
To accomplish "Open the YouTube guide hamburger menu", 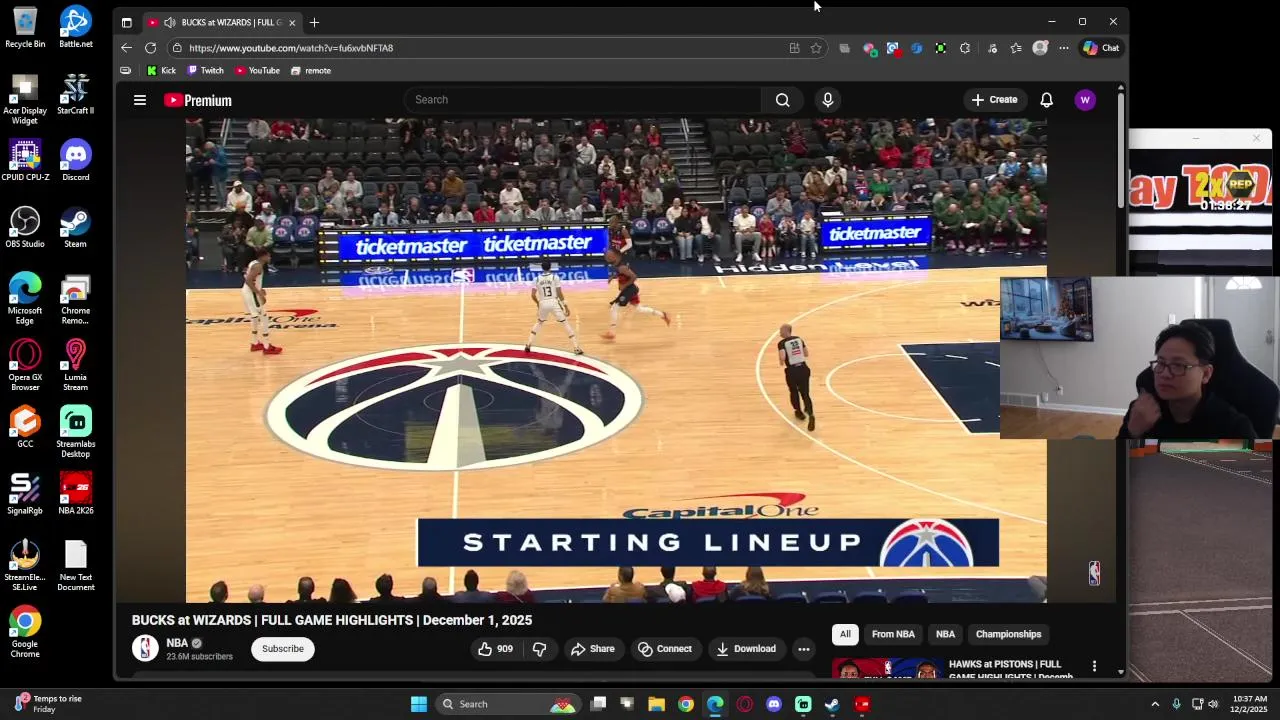I will pos(140,100).
